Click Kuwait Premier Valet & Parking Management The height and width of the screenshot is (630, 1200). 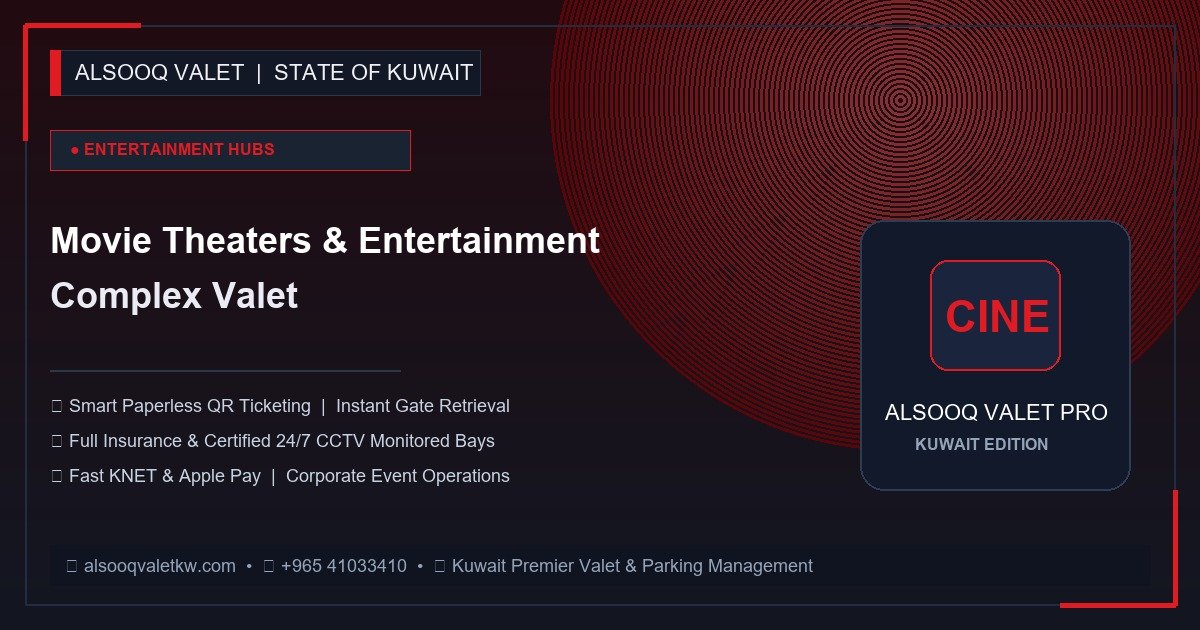click(632, 566)
